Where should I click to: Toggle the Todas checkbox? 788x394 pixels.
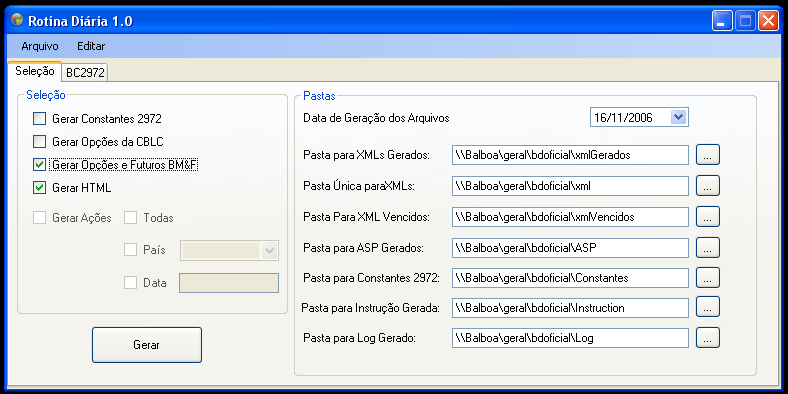(131, 218)
